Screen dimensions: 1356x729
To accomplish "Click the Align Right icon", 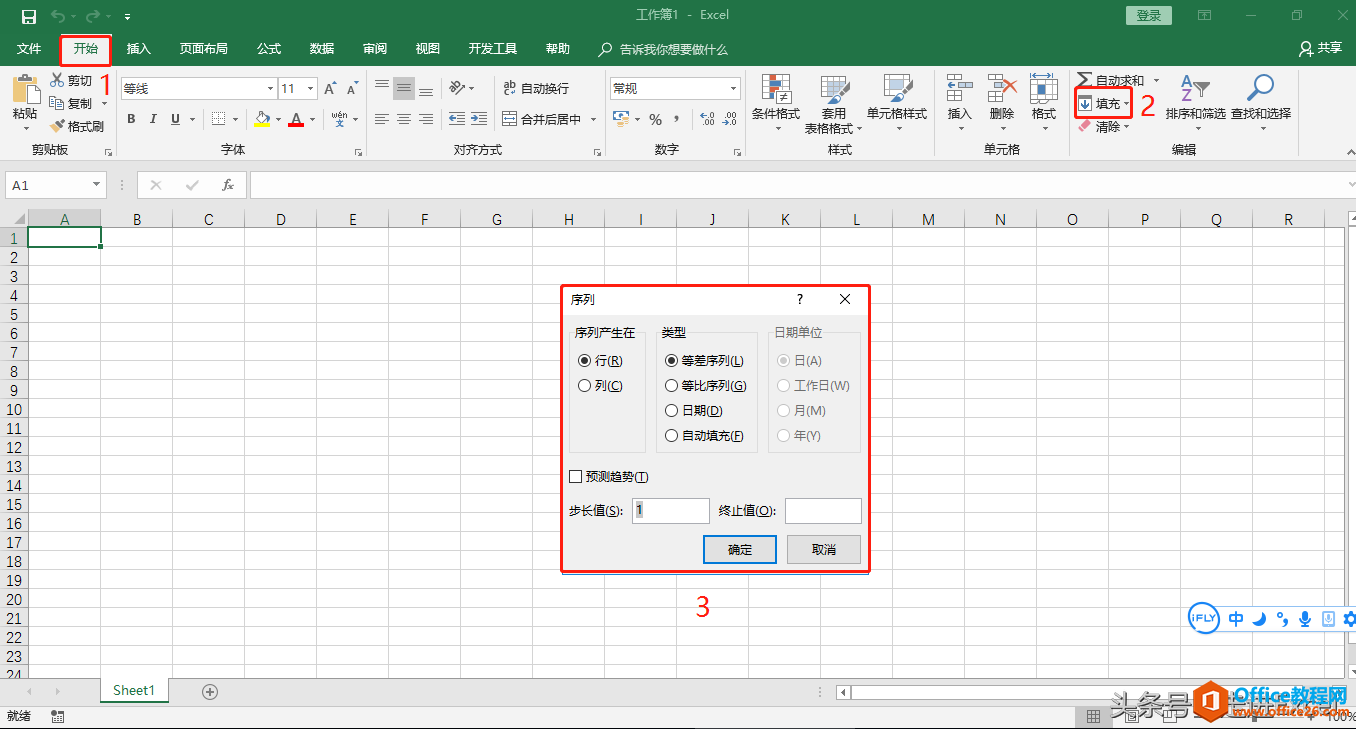I will tap(426, 119).
